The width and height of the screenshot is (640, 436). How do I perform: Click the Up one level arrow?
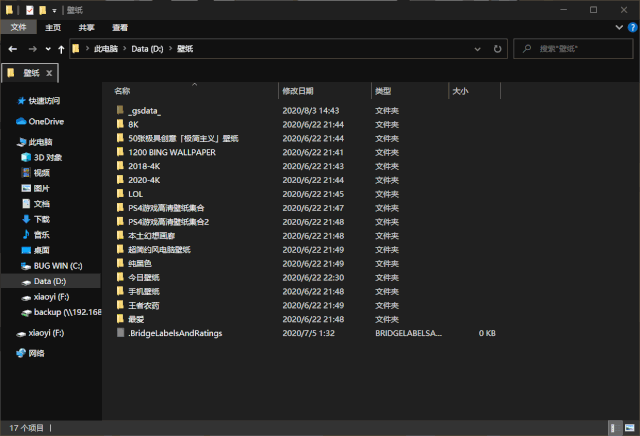(62, 49)
